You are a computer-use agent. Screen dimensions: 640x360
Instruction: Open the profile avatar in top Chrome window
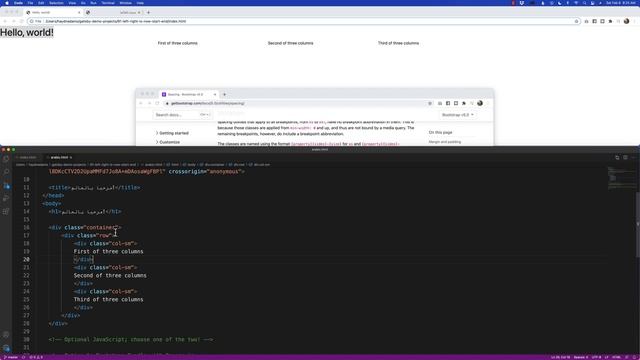[627, 21]
